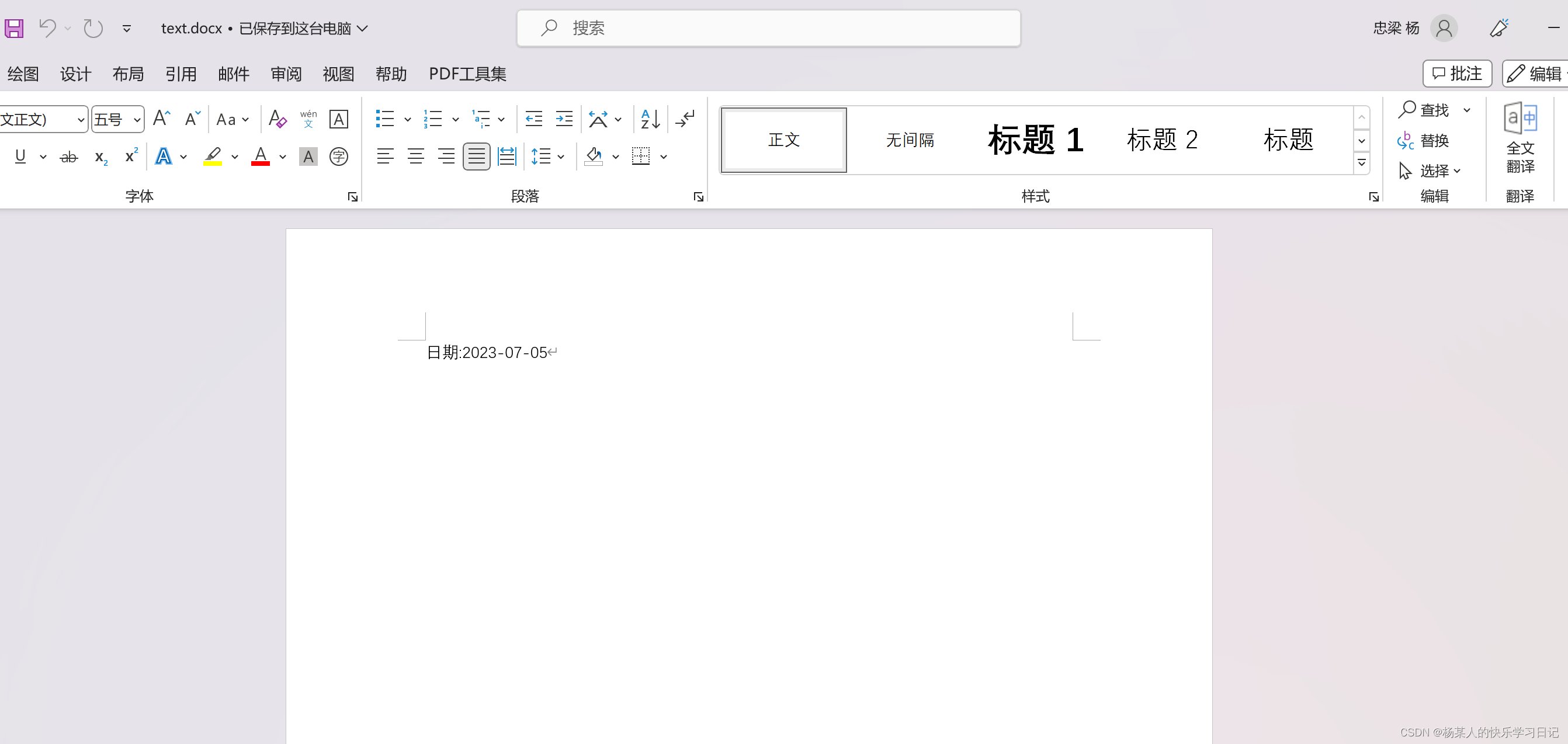
Task: Apply numbered list
Action: click(433, 119)
